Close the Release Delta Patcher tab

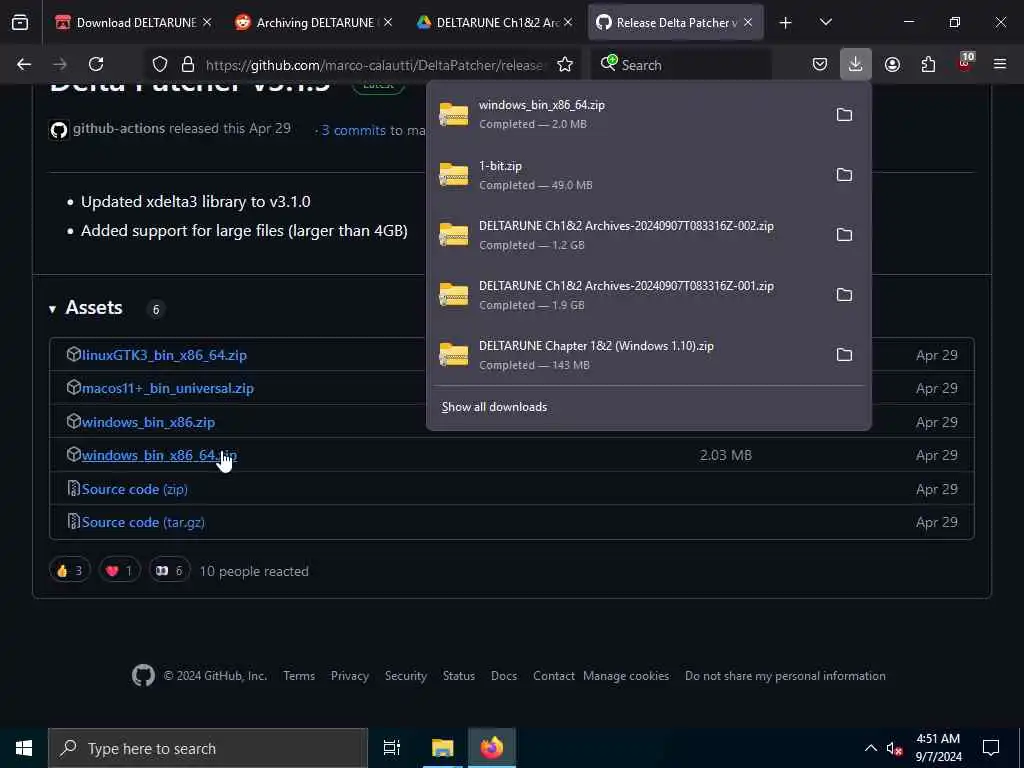click(748, 23)
